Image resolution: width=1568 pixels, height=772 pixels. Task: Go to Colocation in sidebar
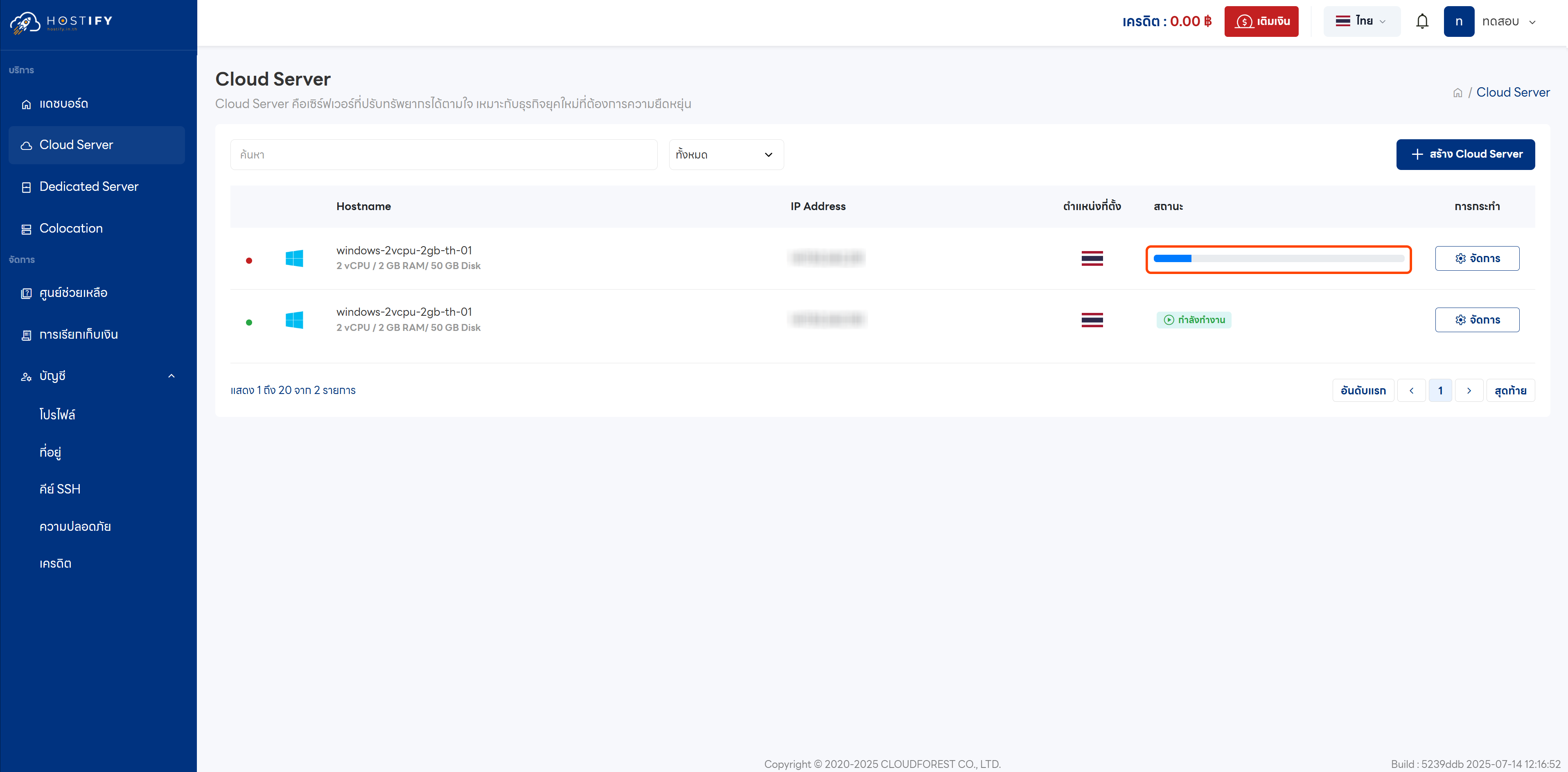(x=71, y=229)
